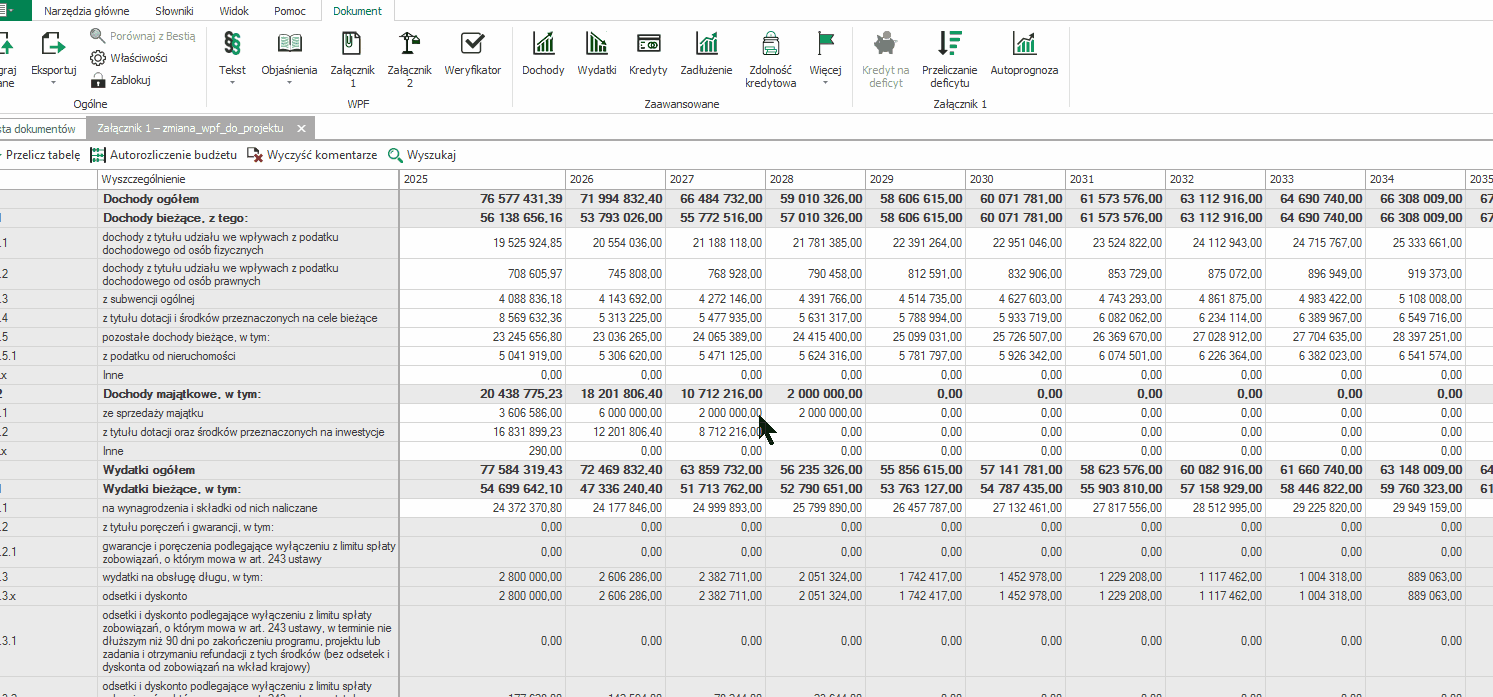Open Załącznik 2 from the ribbon
1493x697 pixels.
pyautogui.click(x=409, y=58)
